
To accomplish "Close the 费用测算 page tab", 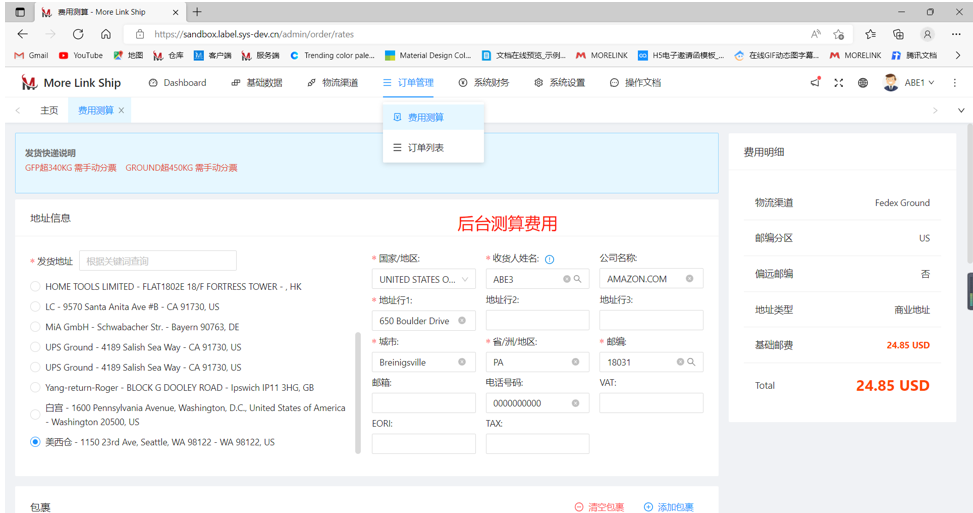I will tap(122, 110).
